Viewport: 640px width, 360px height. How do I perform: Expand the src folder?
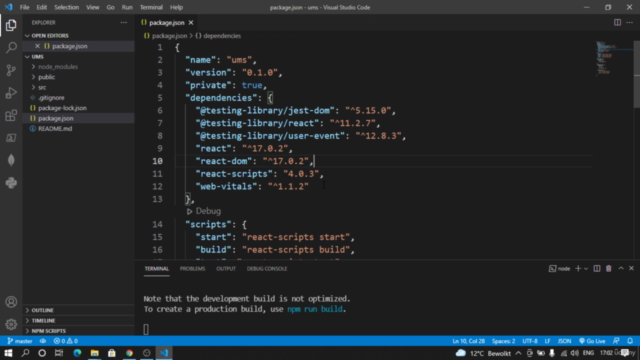click(42, 87)
